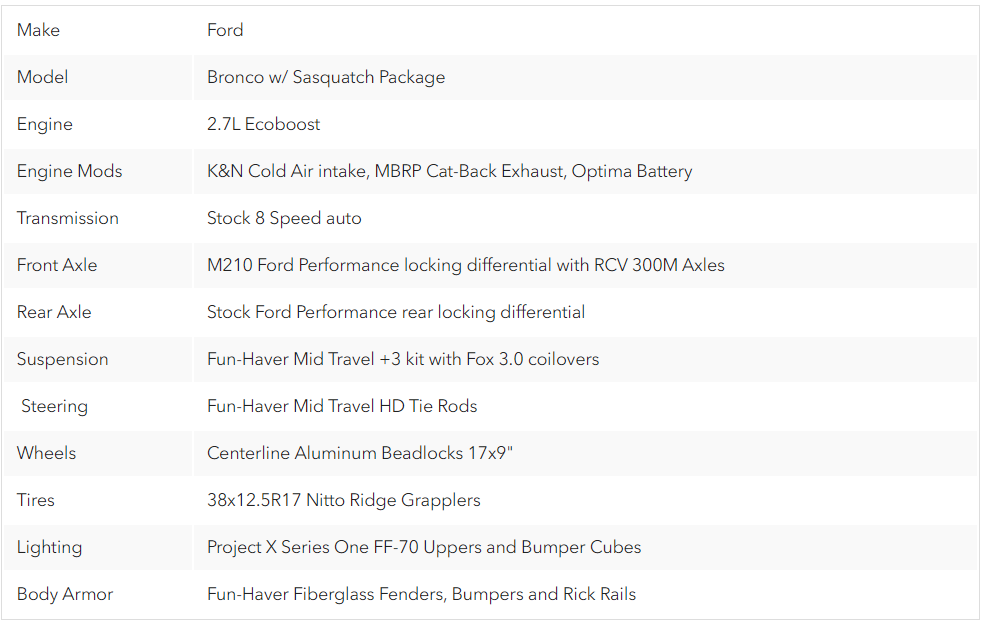981x621 pixels.
Task: Select Bronco w/ Sasquatch Package text
Action: tap(326, 77)
